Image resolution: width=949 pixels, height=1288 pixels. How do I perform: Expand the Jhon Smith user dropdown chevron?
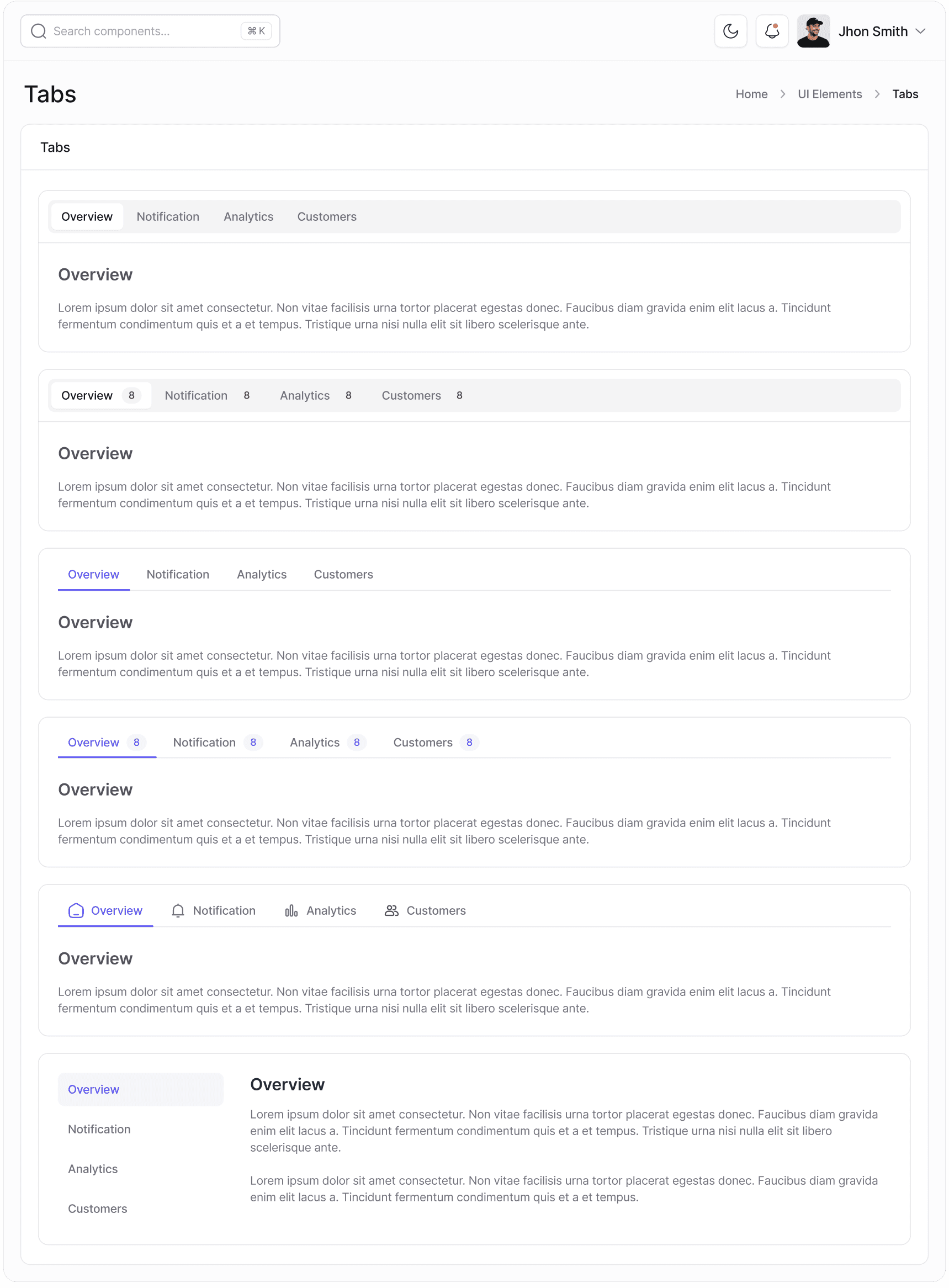point(920,31)
